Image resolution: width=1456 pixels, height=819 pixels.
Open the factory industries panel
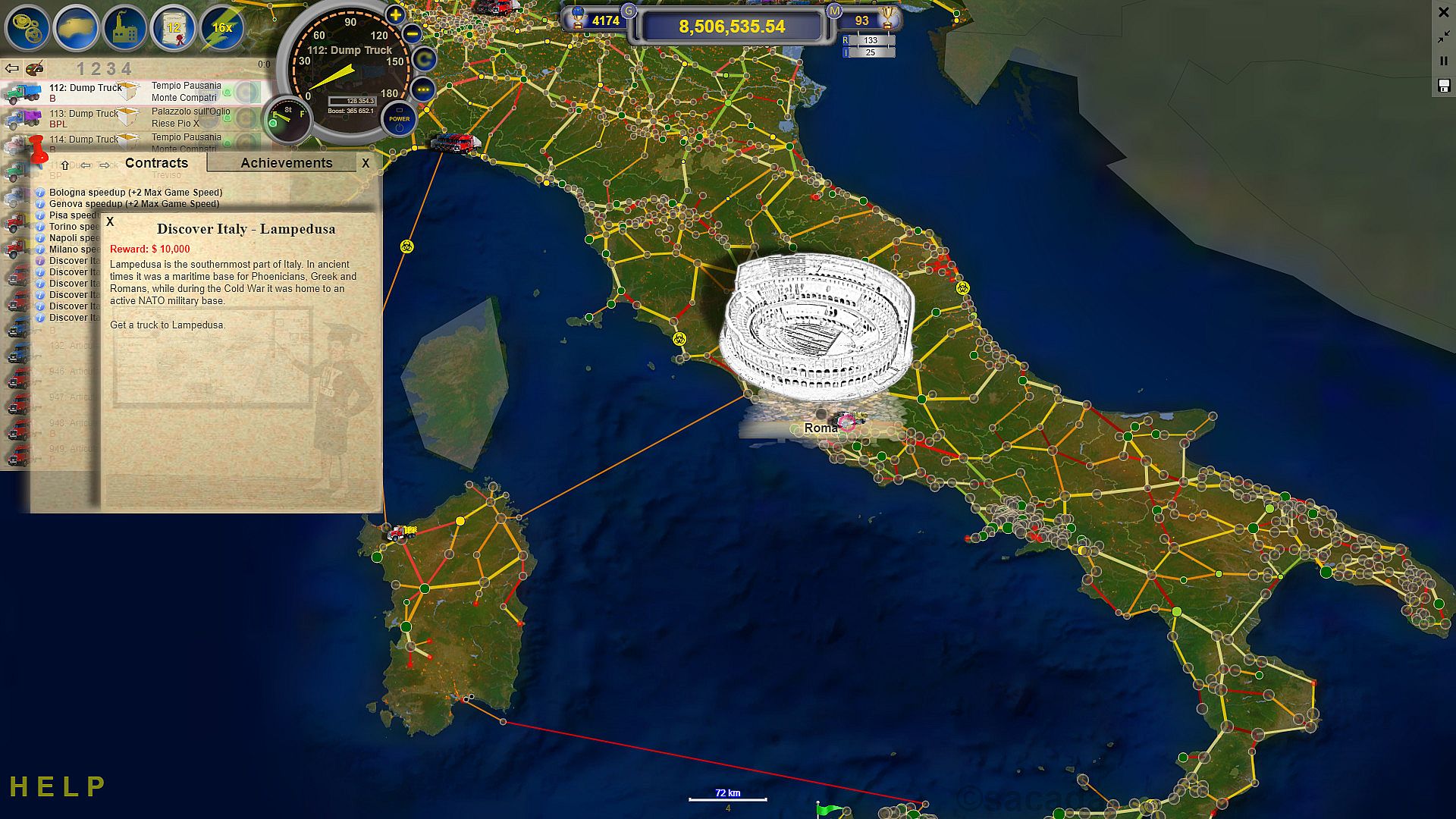(x=125, y=28)
